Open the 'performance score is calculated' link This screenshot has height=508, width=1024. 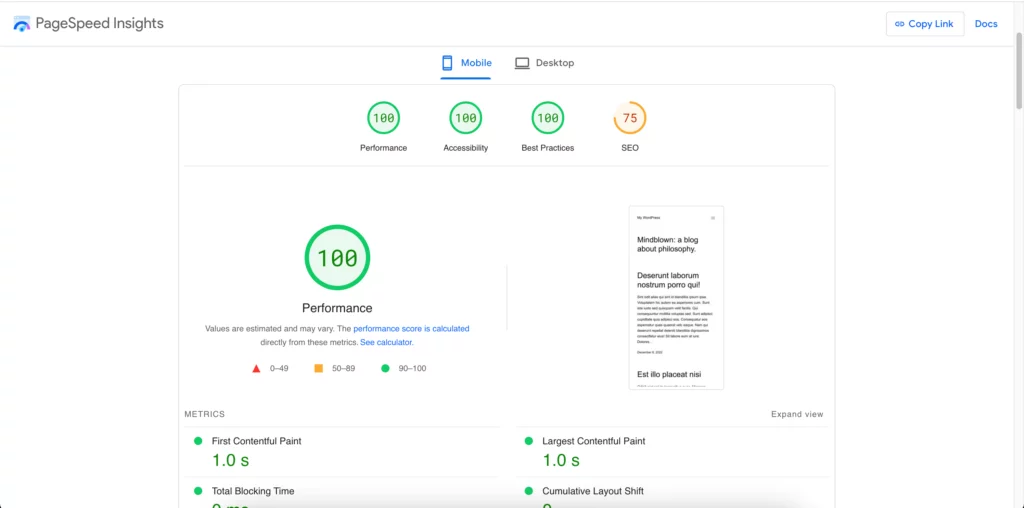click(x=411, y=329)
